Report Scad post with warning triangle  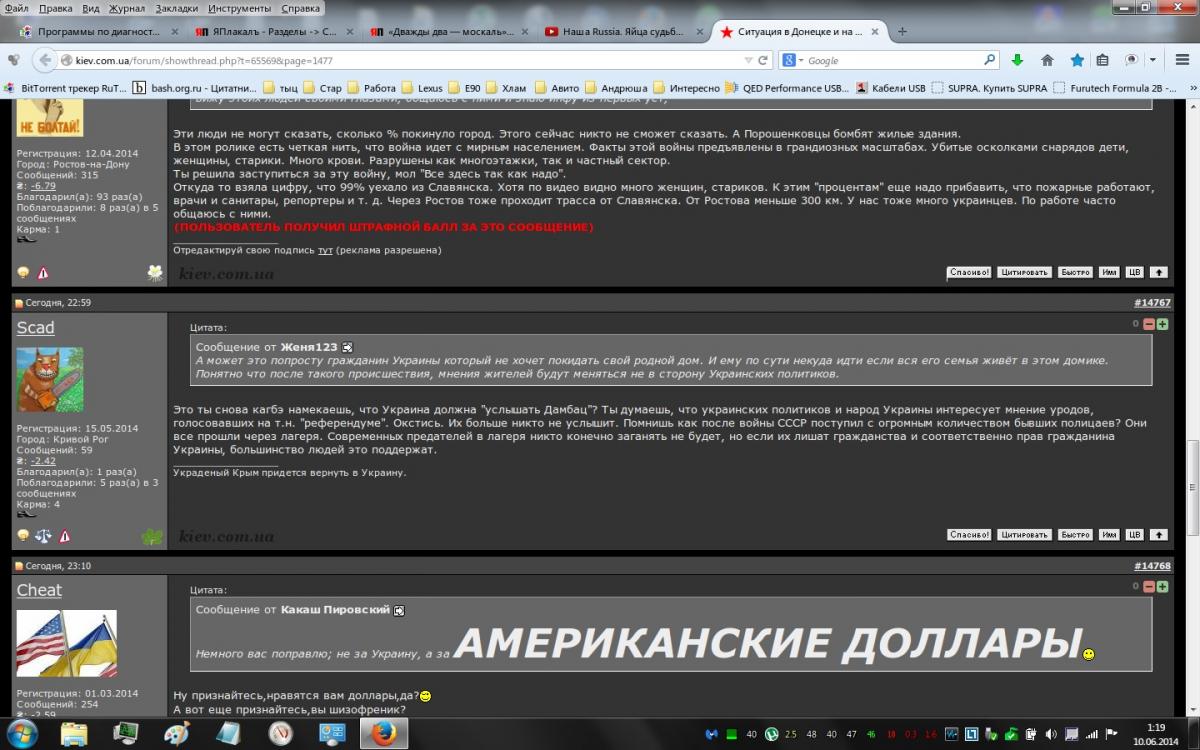(x=64, y=536)
